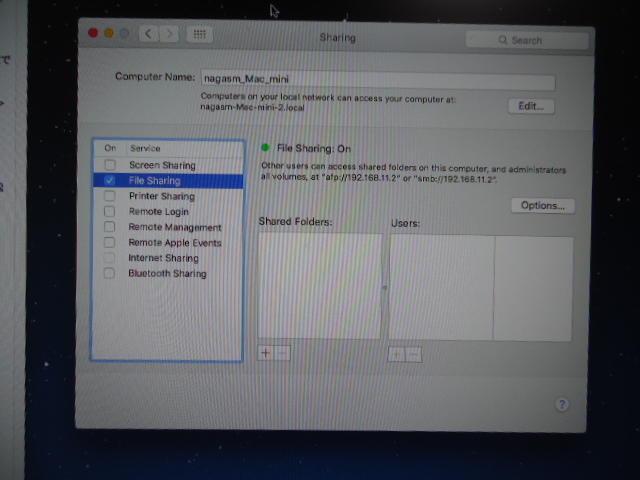Go back with the left chevron button

pyautogui.click(x=149, y=33)
